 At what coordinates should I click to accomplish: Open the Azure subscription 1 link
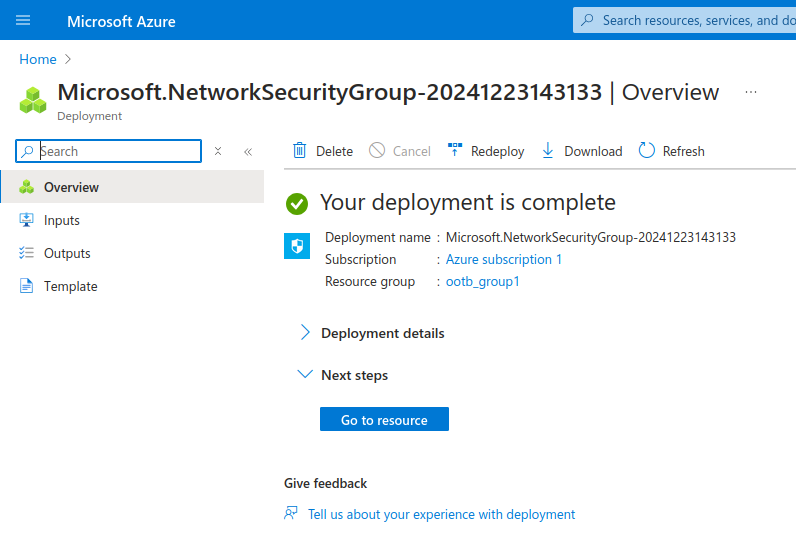504,259
